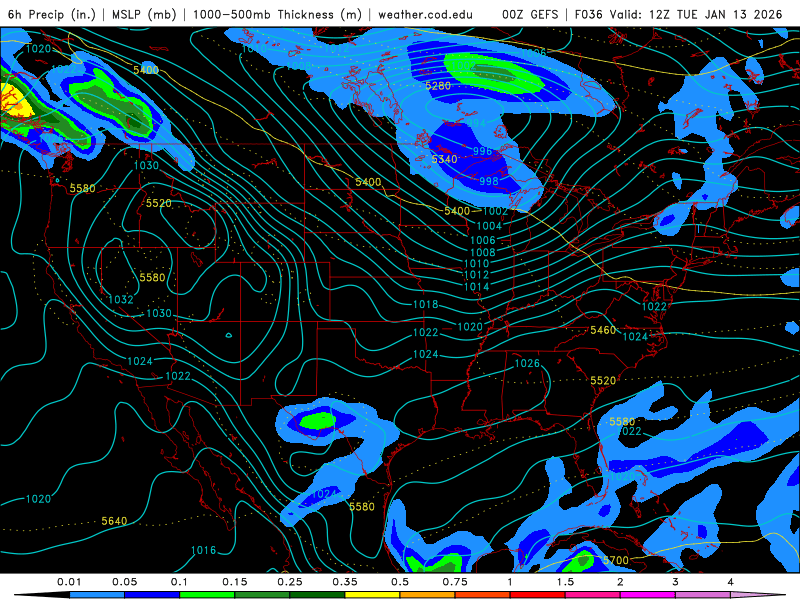Open the weather.cod.edu text in header
800x600 pixels.
pos(426,14)
